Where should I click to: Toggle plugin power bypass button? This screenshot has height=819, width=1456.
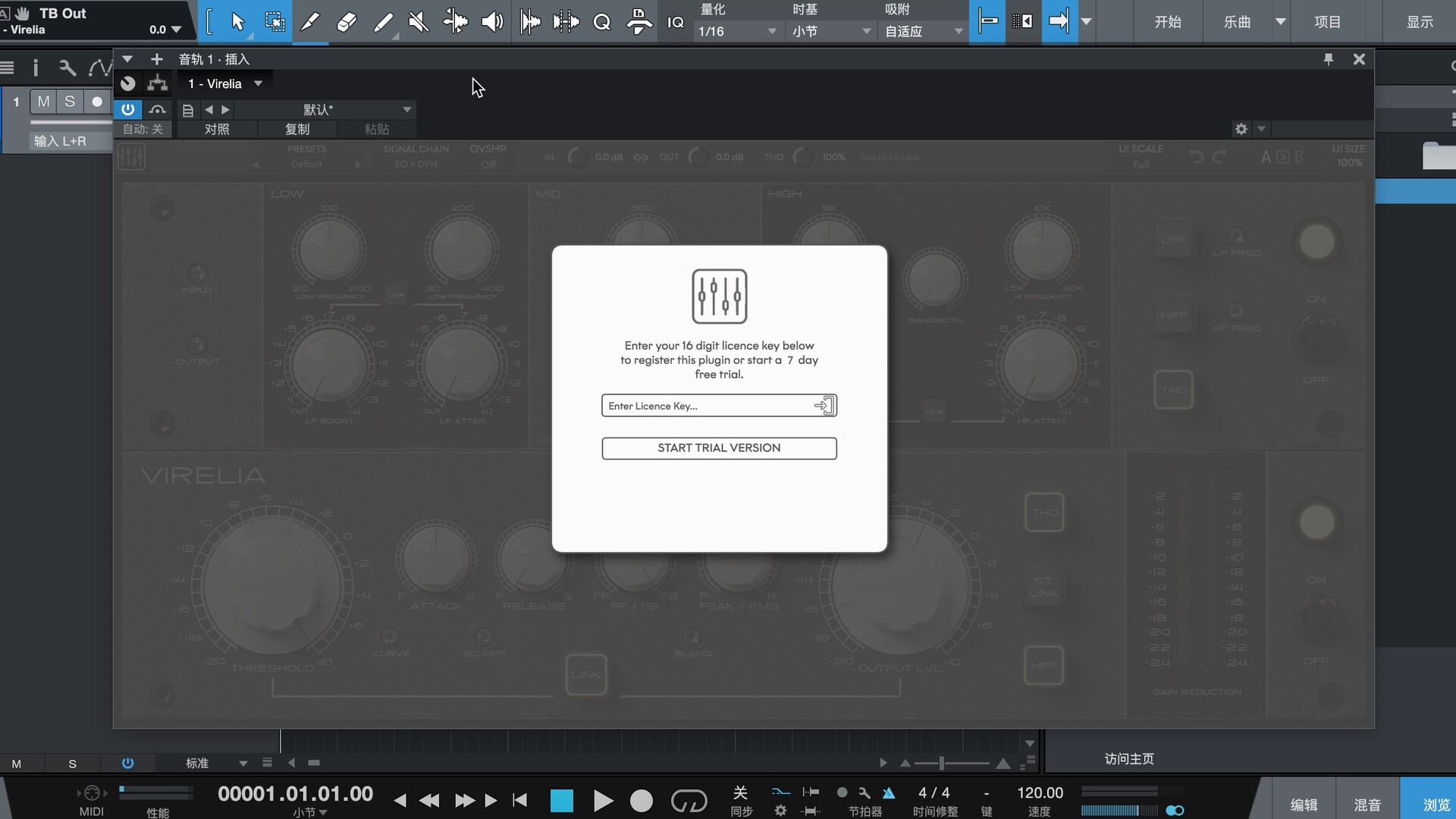click(x=127, y=109)
